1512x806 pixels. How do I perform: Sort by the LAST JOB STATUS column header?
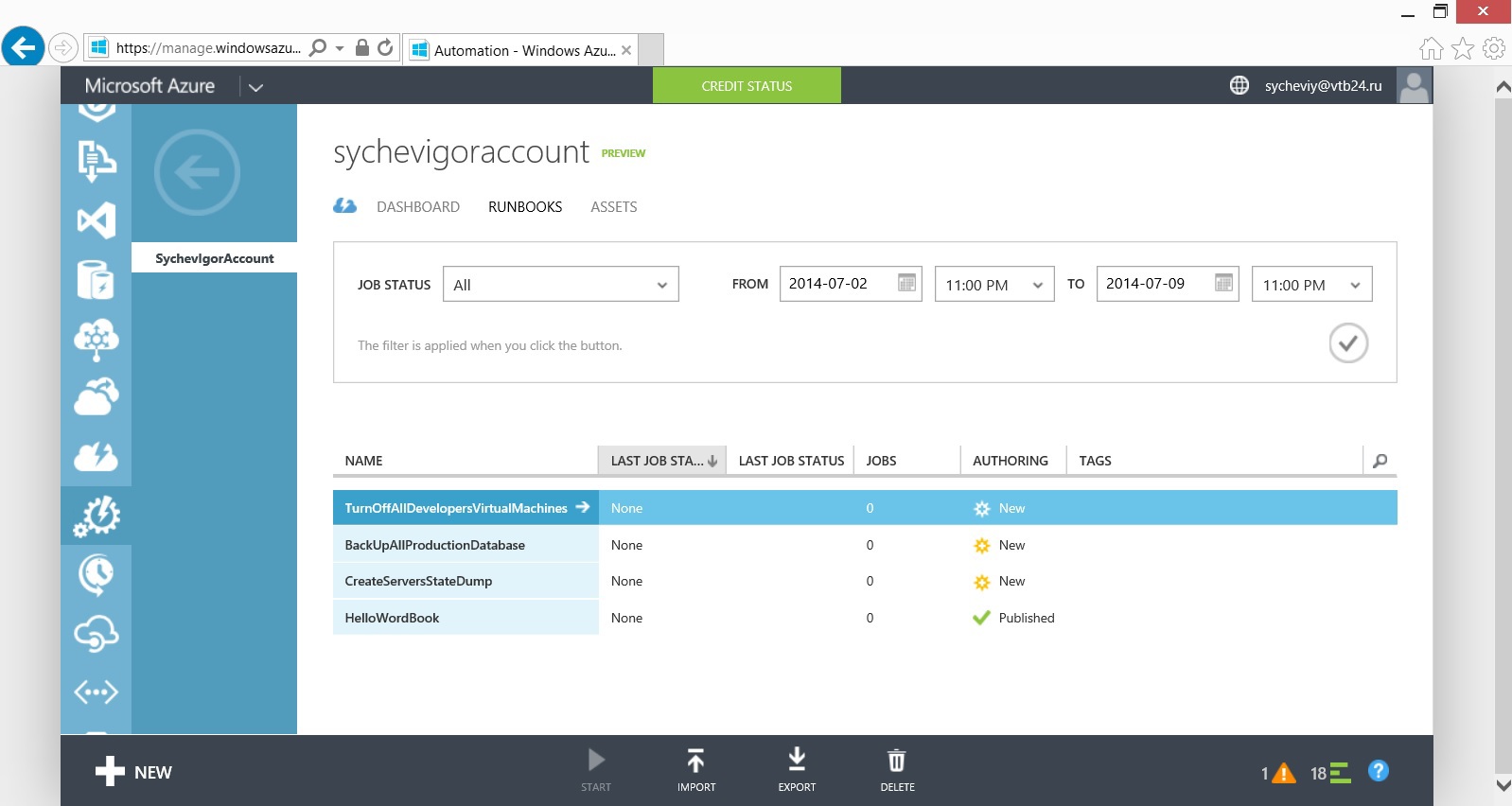tap(791, 461)
